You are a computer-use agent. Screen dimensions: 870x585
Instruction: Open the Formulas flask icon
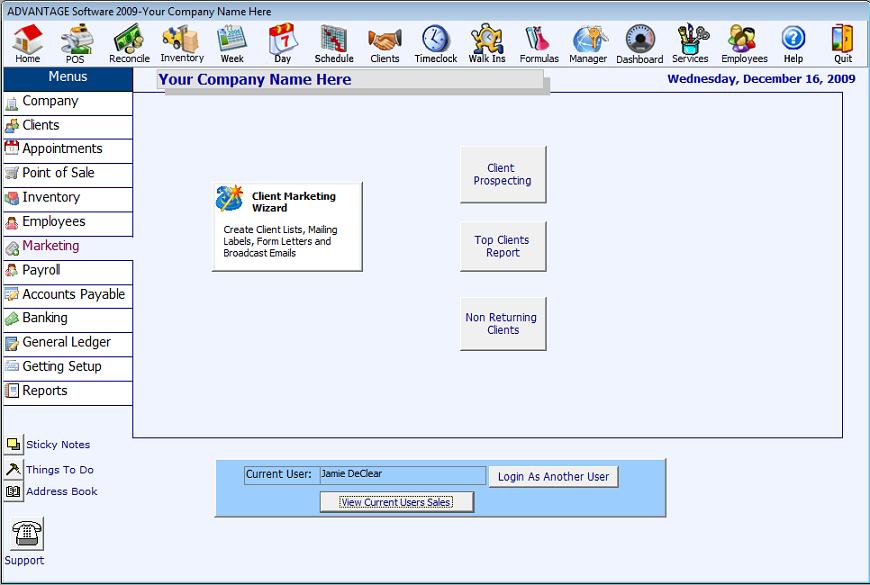coord(539,43)
